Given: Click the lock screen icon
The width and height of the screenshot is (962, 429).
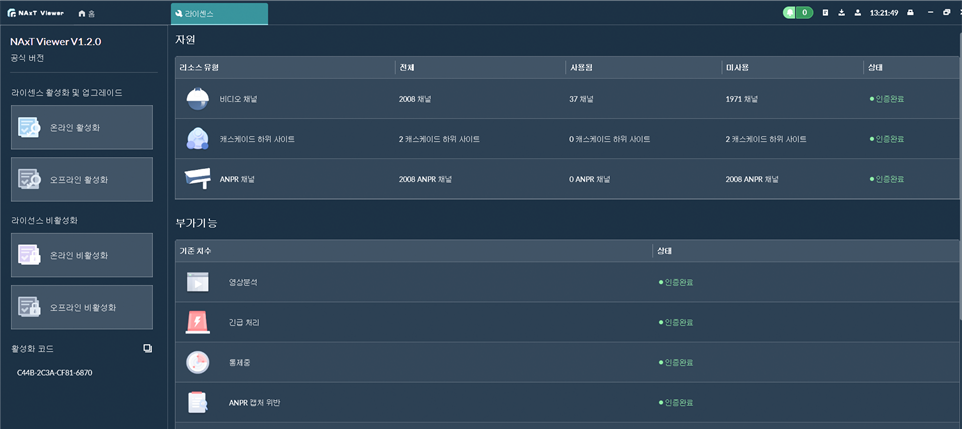Looking at the screenshot, I should pos(910,13).
